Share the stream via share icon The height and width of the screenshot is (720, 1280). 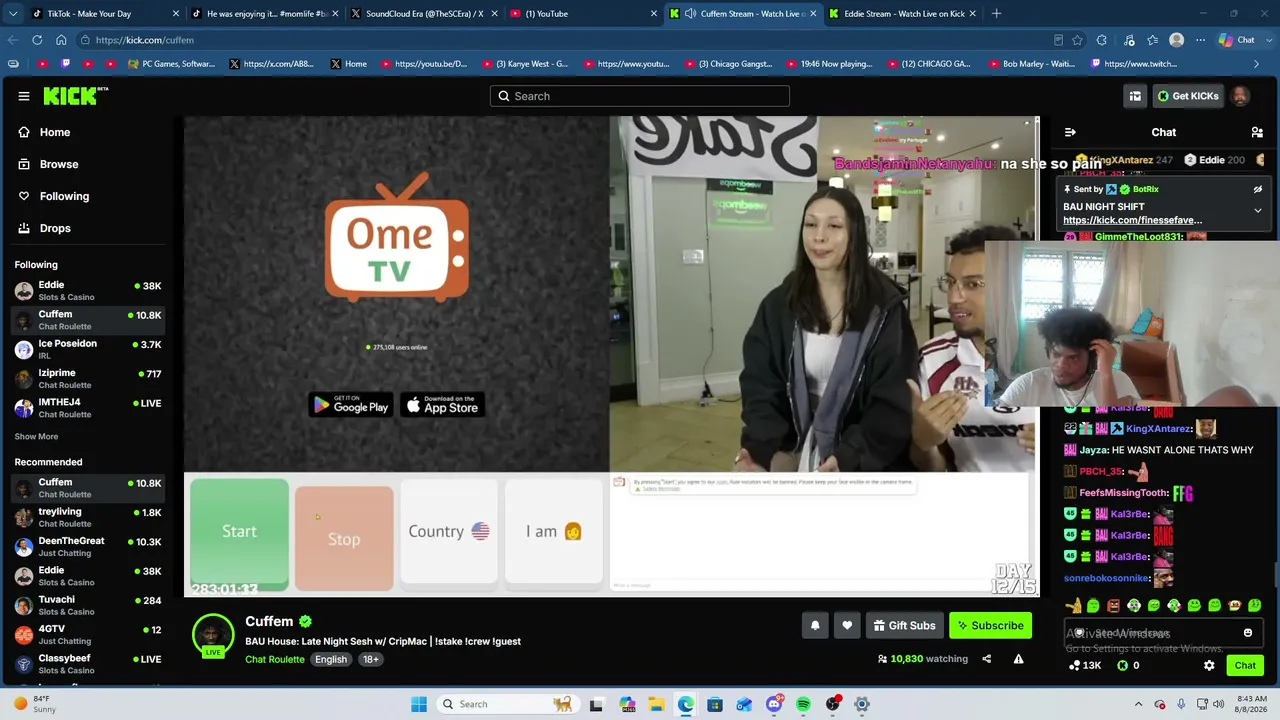[x=986, y=659]
